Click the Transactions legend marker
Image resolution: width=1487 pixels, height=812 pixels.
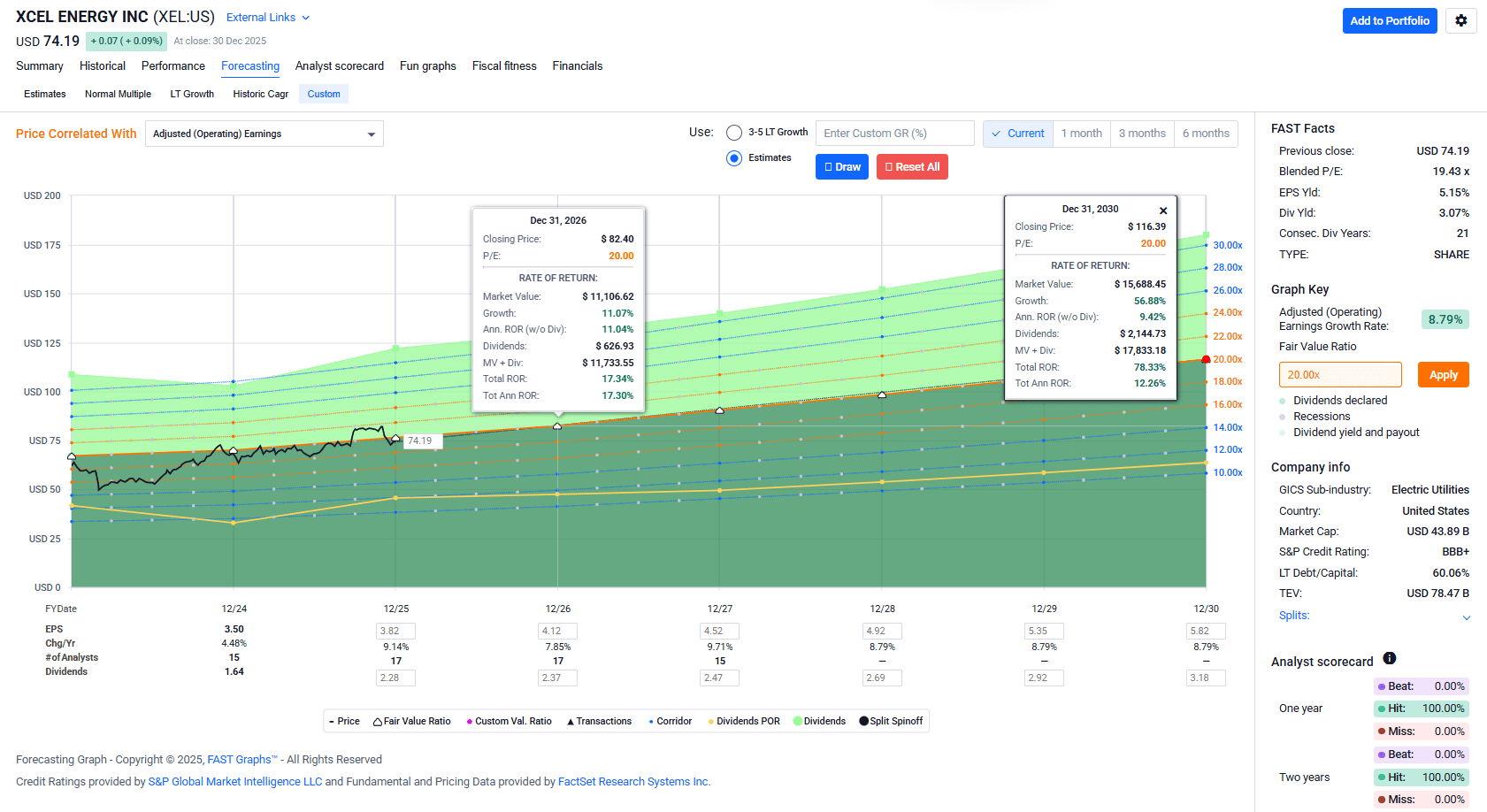coord(571,722)
